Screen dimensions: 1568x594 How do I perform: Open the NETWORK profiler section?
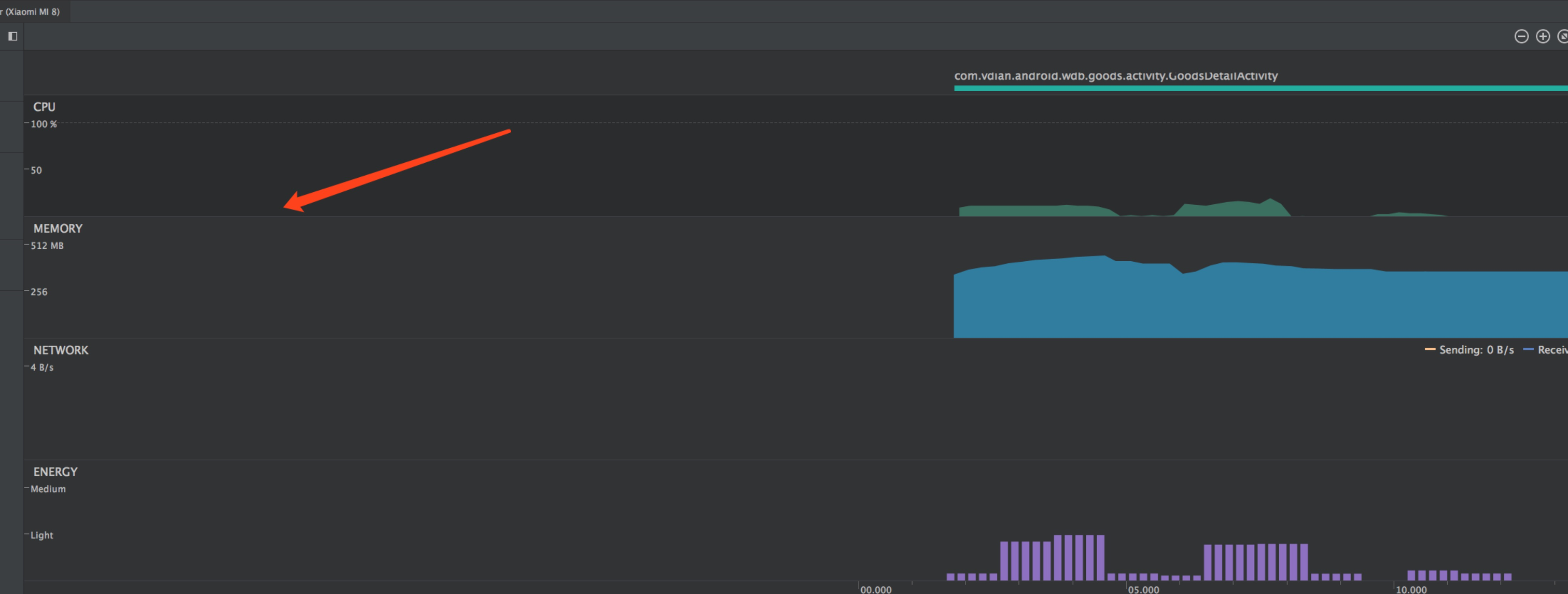click(61, 350)
